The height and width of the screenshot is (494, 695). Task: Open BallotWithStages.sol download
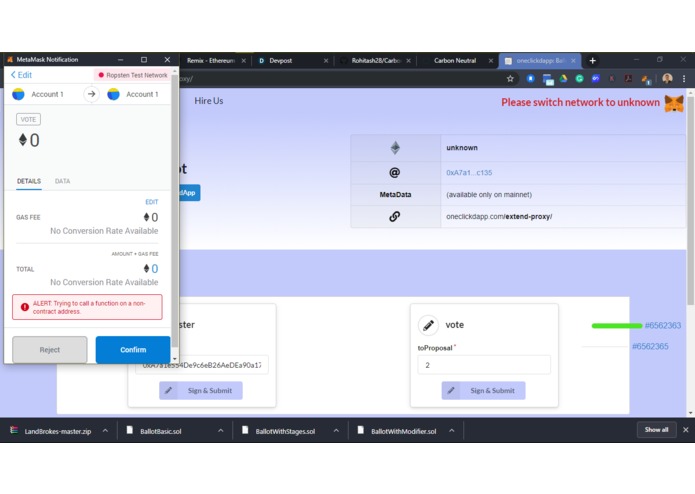(279, 431)
